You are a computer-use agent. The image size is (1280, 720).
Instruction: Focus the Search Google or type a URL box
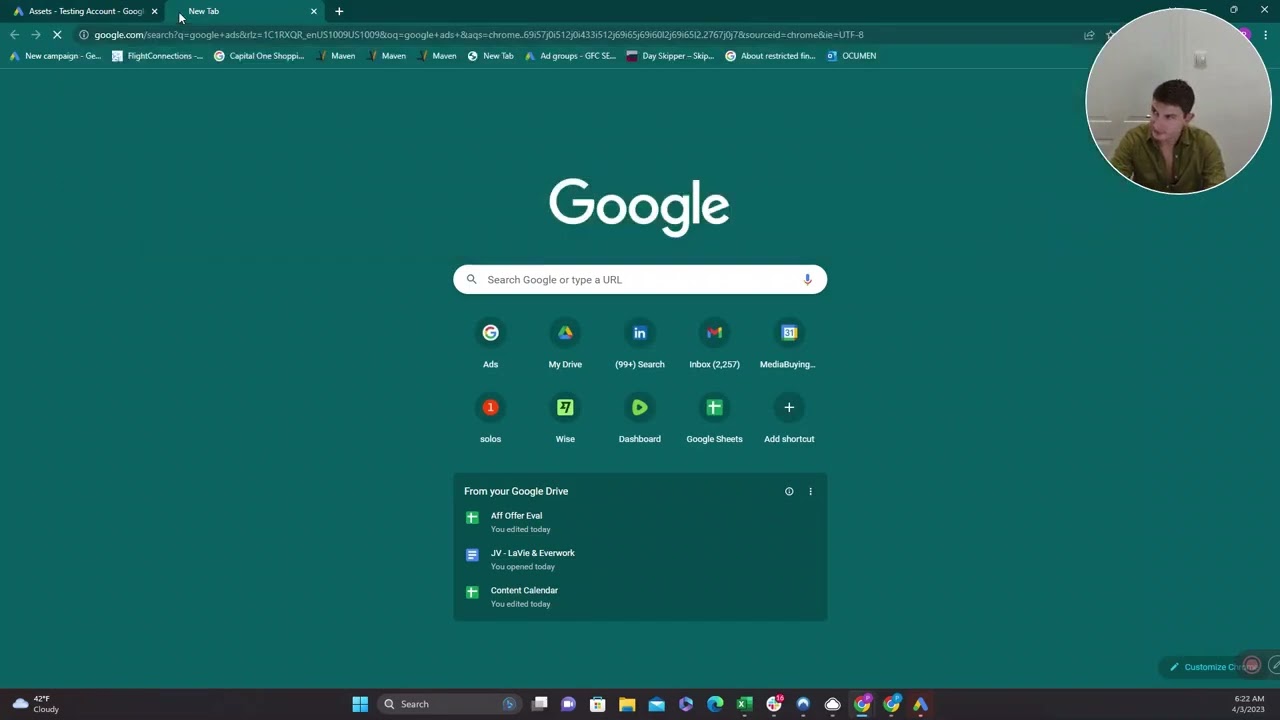pos(640,280)
